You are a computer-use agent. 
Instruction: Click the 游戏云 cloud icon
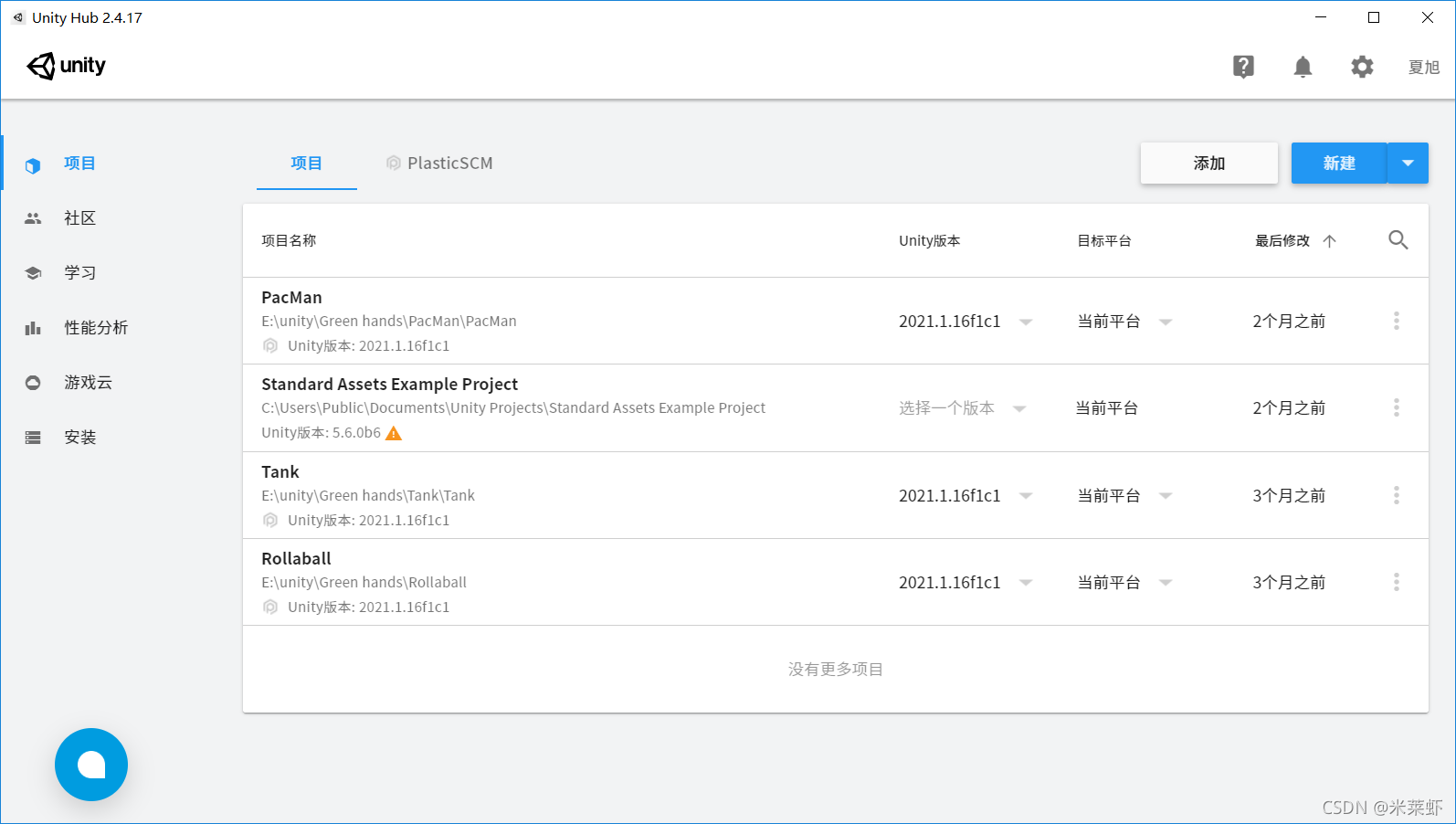pos(33,383)
